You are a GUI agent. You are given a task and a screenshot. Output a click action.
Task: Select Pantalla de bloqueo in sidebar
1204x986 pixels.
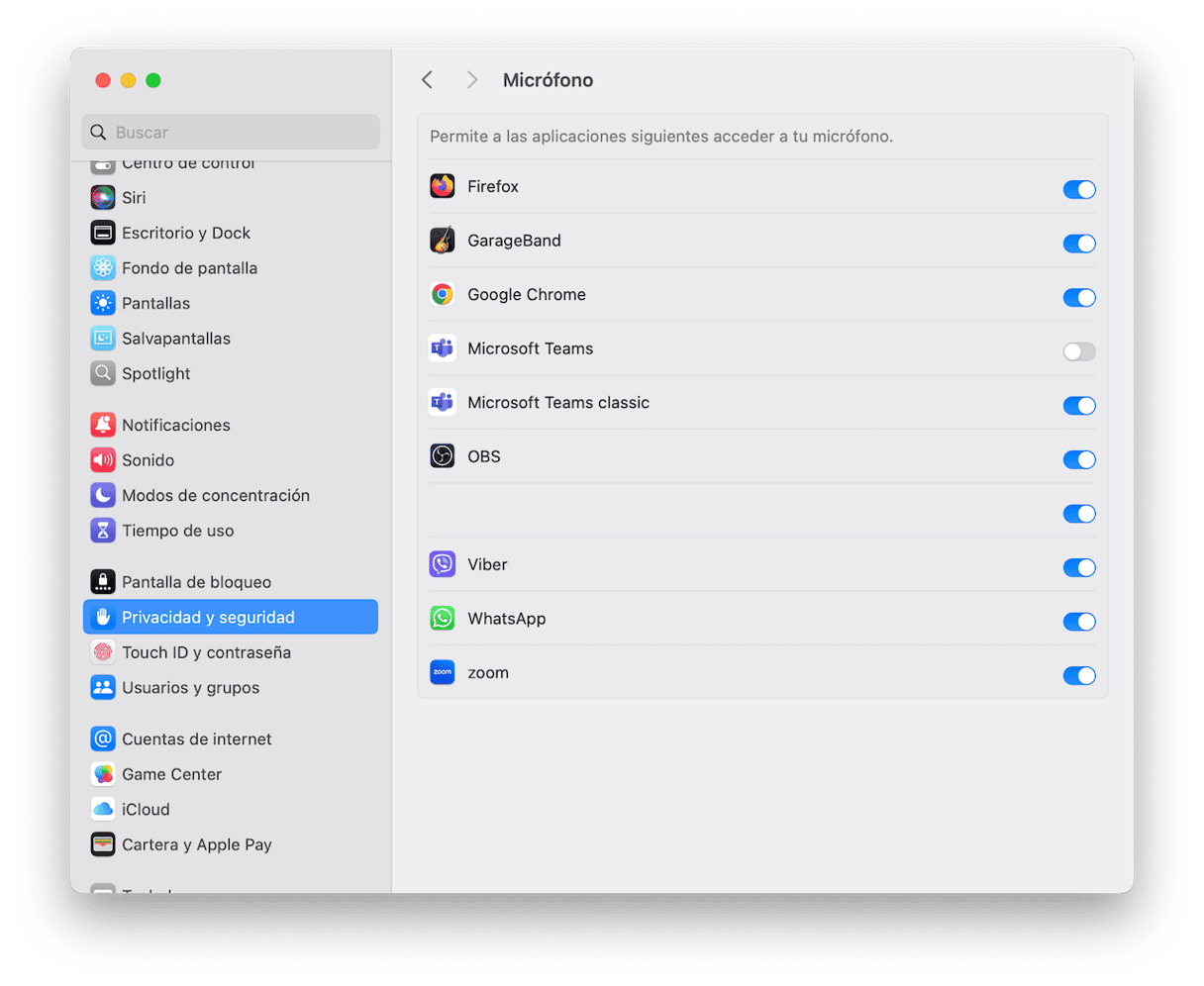(196, 582)
